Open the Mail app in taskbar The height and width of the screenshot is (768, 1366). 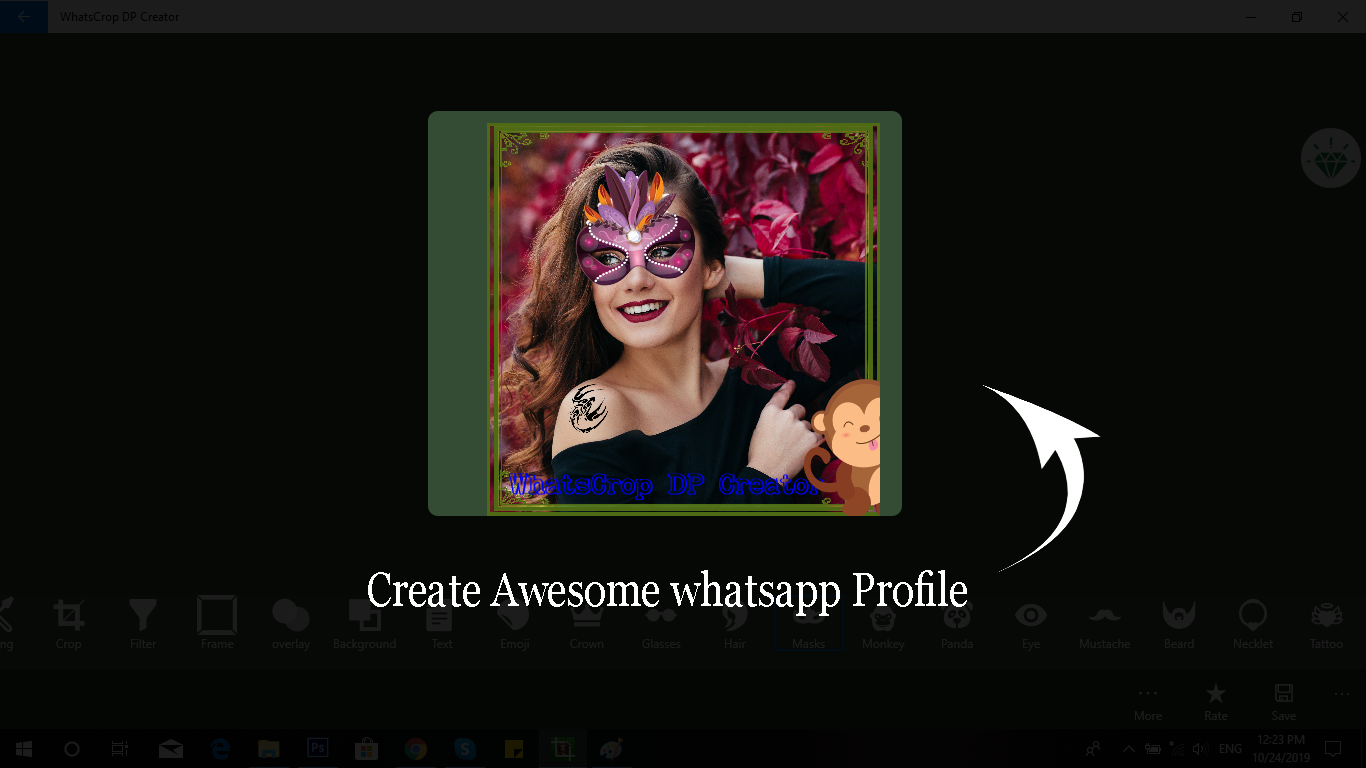tap(171, 748)
